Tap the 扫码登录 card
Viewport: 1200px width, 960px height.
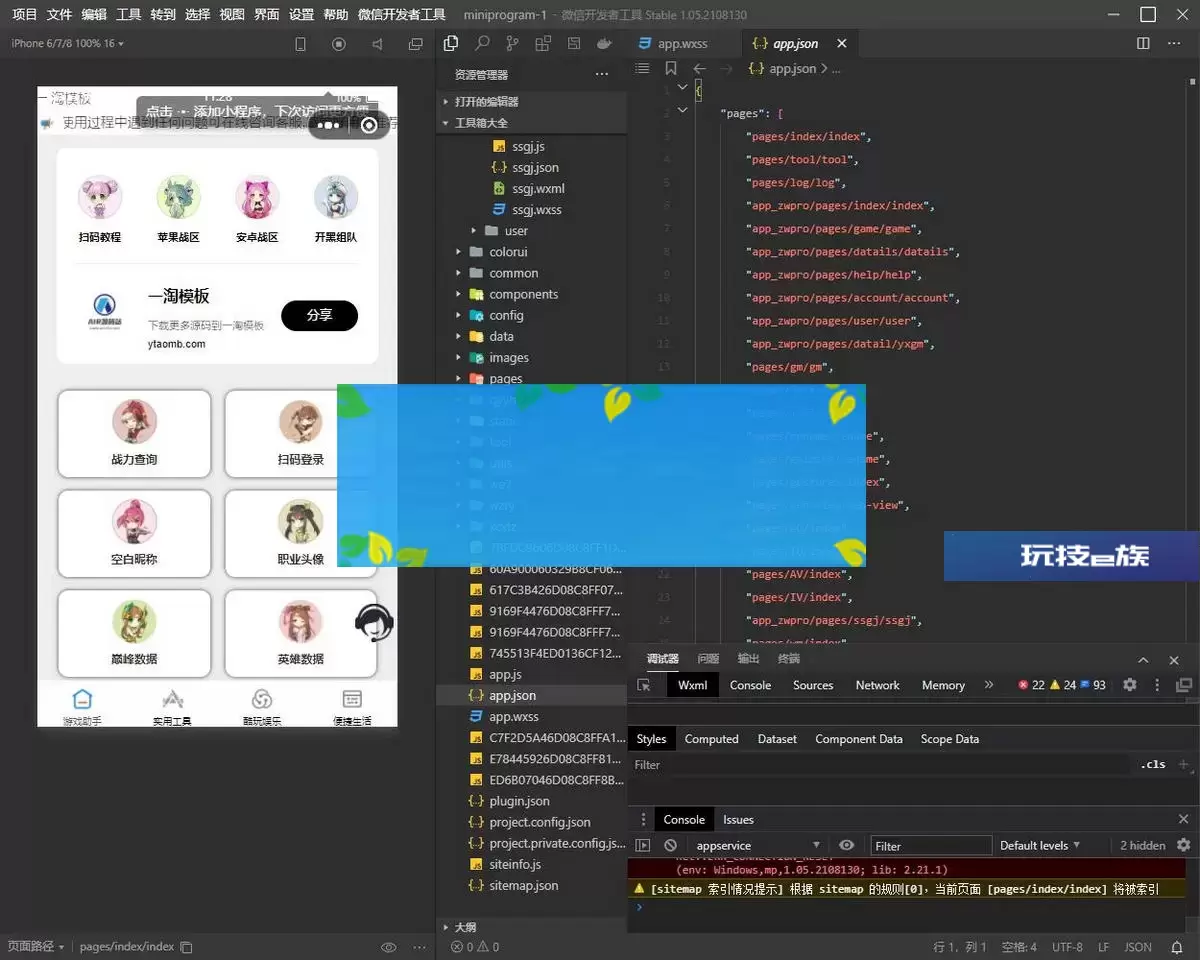pyautogui.click(x=301, y=433)
